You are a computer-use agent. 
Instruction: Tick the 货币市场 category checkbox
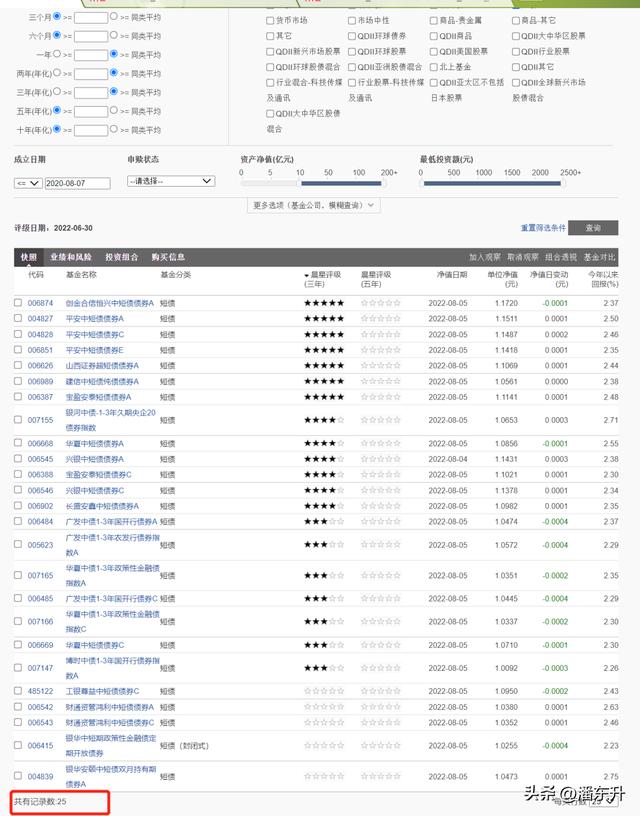click(270, 21)
